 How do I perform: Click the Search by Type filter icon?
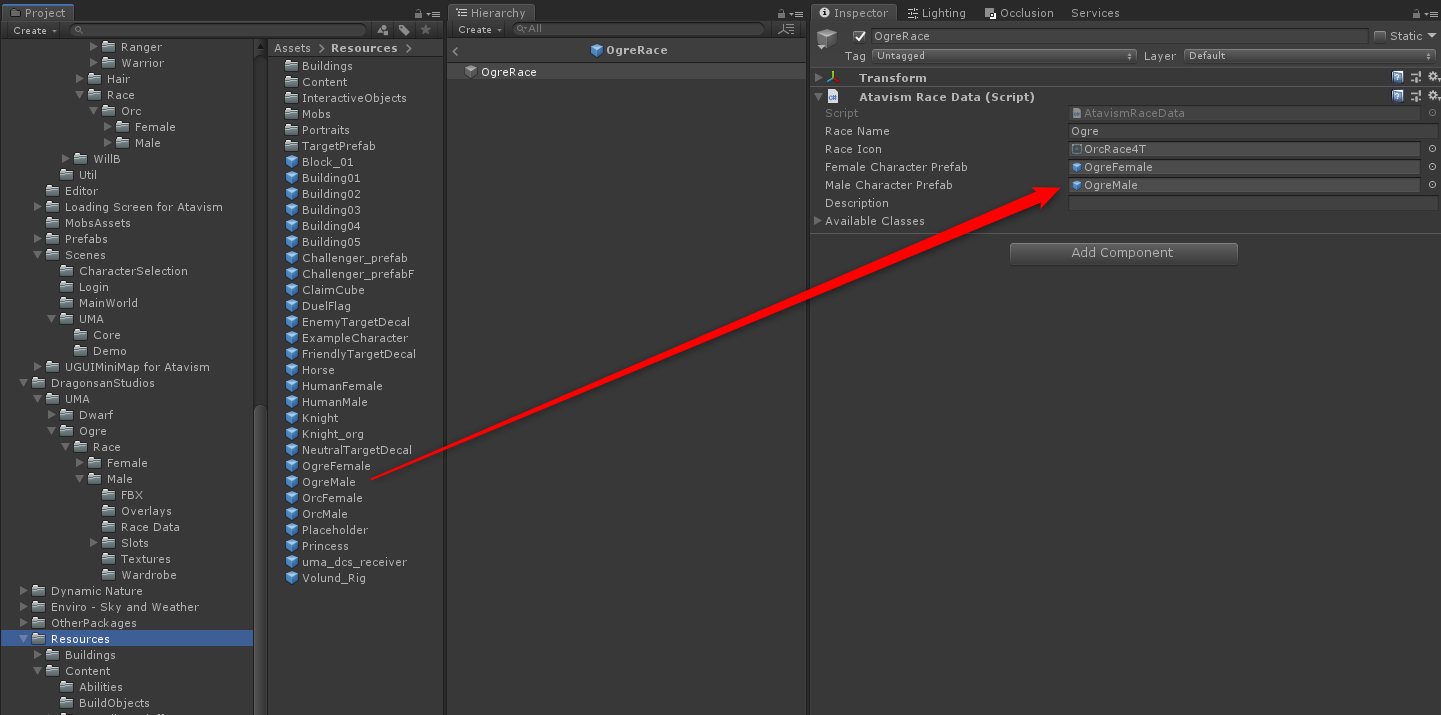pos(383,30)
